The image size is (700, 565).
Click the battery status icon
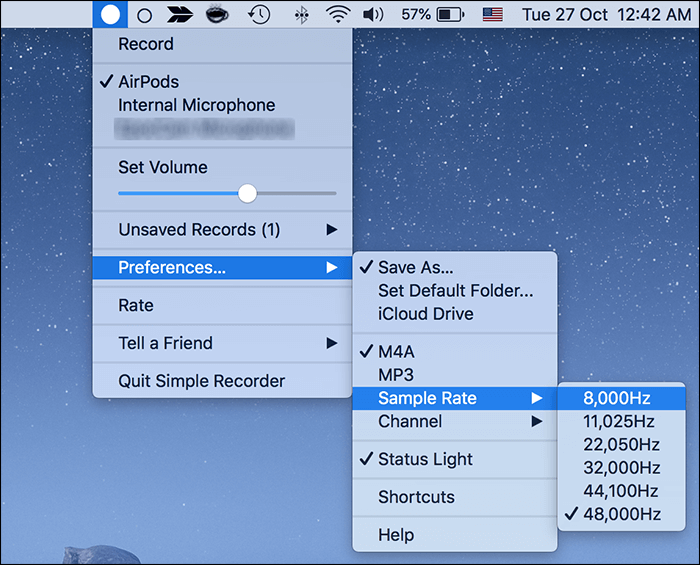coord(450,15)
